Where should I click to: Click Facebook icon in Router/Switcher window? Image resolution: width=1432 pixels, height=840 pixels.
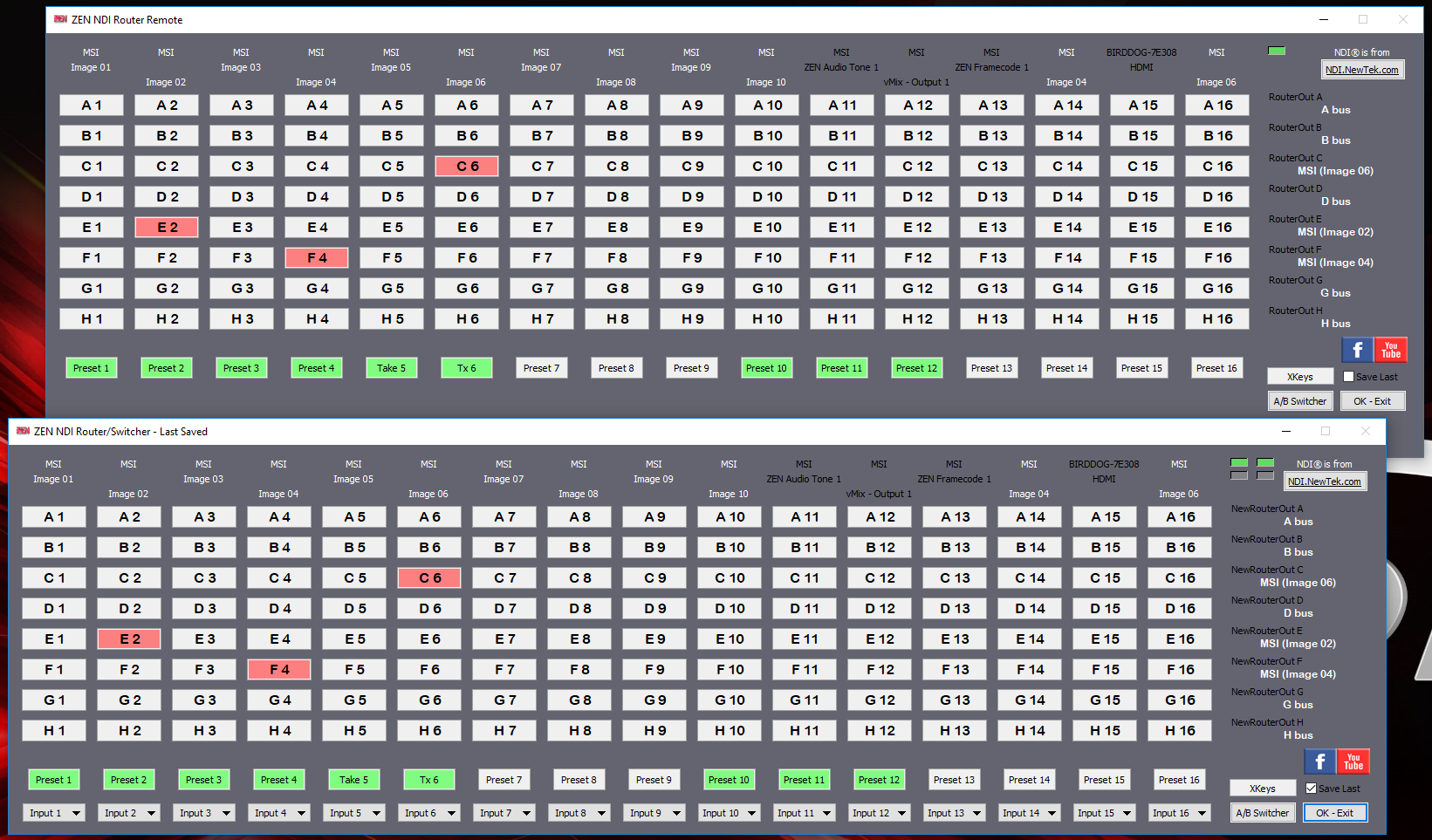(x=1319, y=761)
